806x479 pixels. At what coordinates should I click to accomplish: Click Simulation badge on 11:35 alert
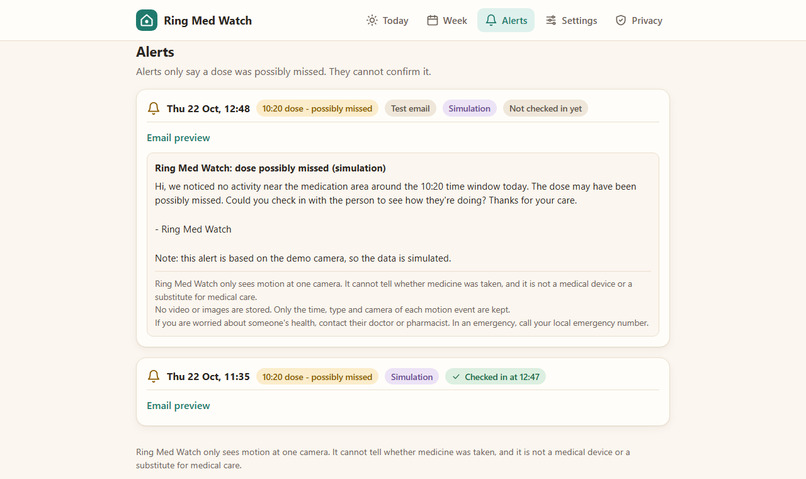pos(412,377)
